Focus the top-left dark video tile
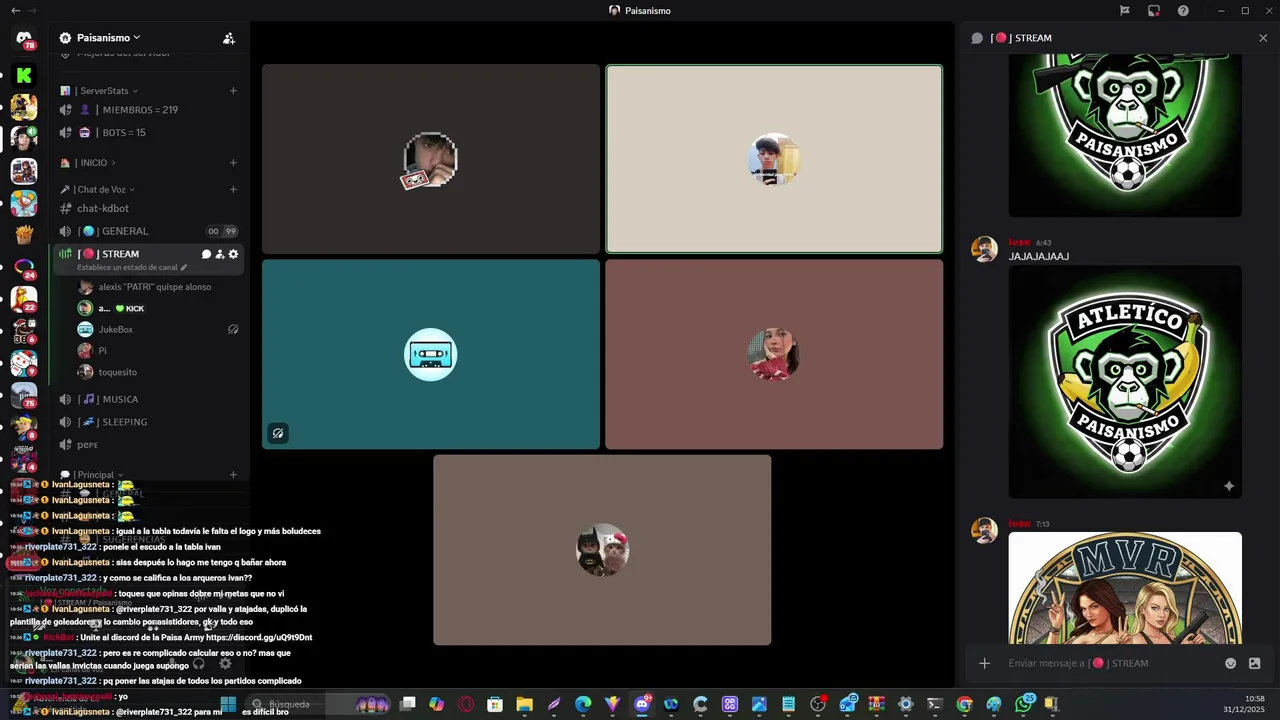 pyautogui.click(x=431, y=159)
